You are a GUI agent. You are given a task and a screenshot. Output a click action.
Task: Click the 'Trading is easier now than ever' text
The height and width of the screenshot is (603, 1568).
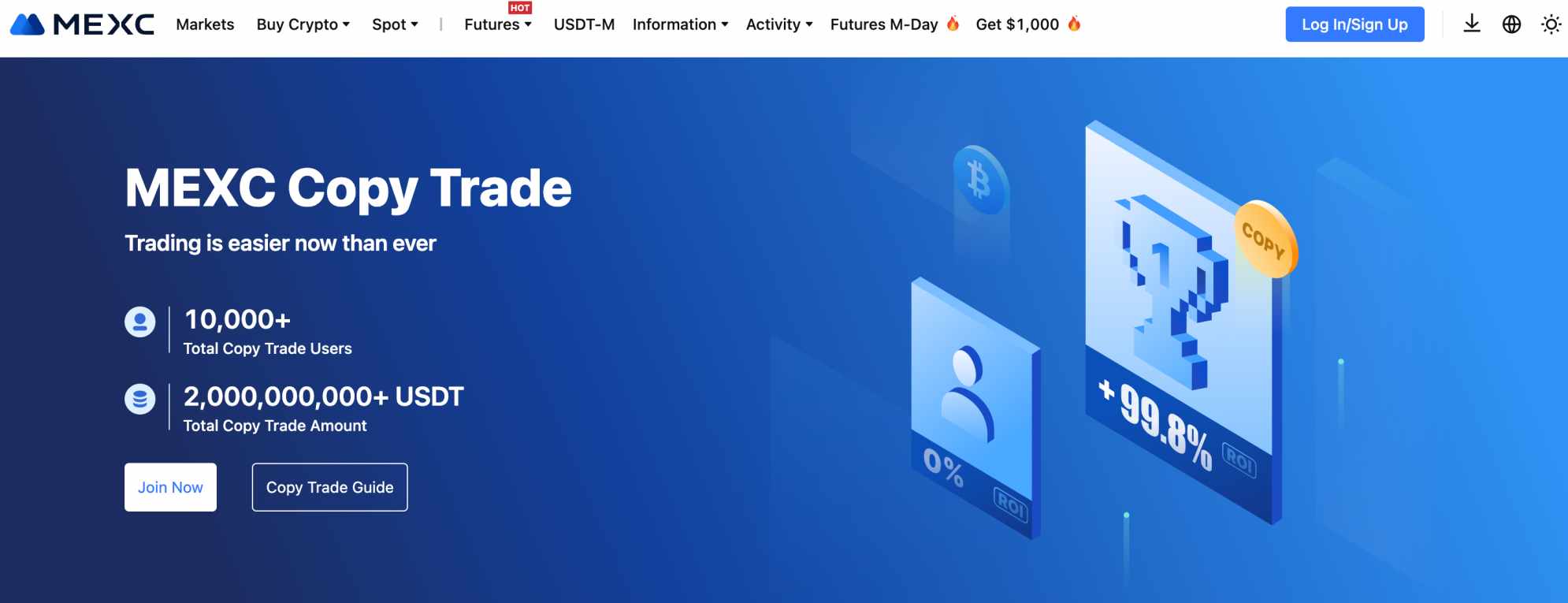coord(281,243)
